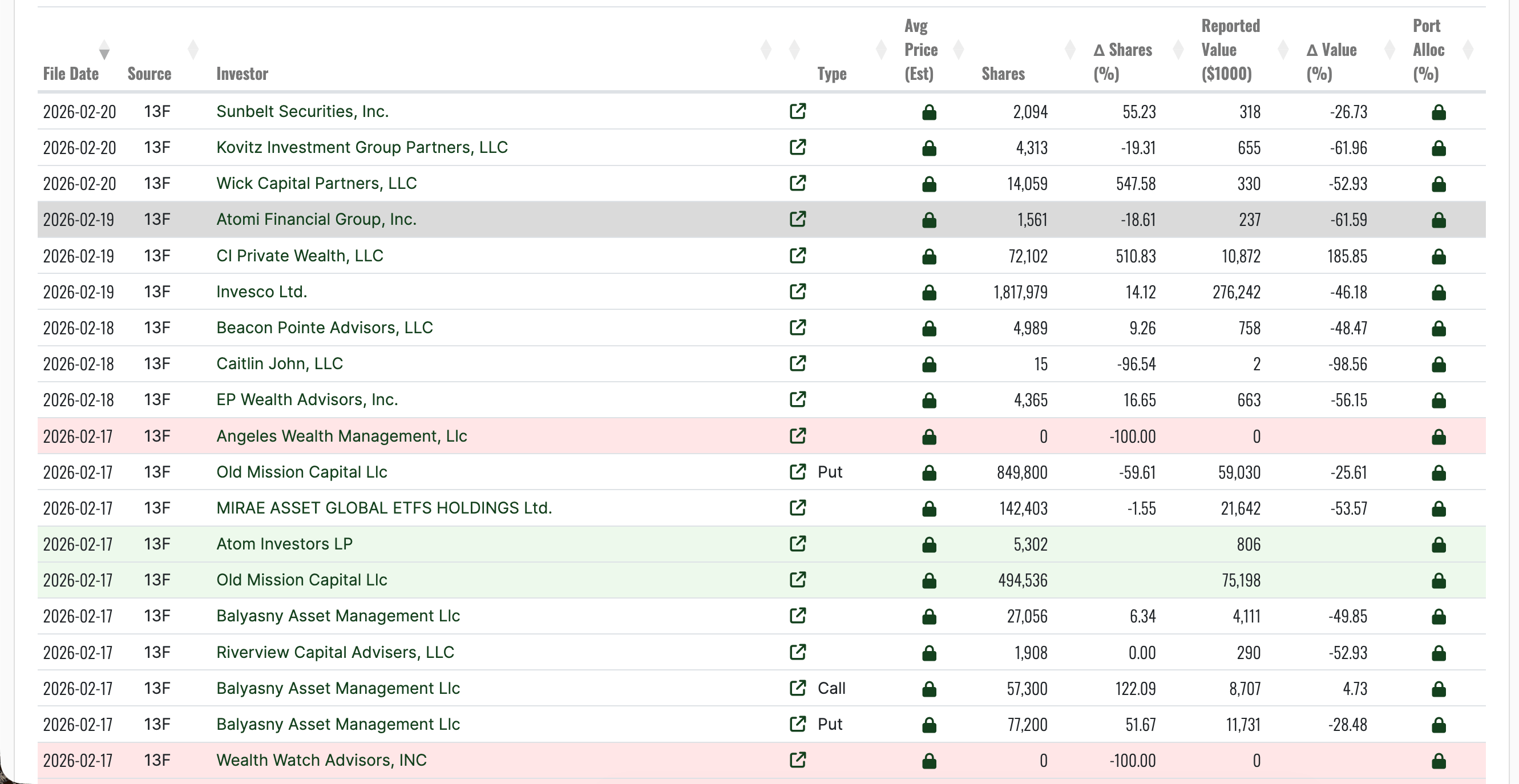
Task: Open the external link icon on Balyasny's Call row
Action: (798, 689)
